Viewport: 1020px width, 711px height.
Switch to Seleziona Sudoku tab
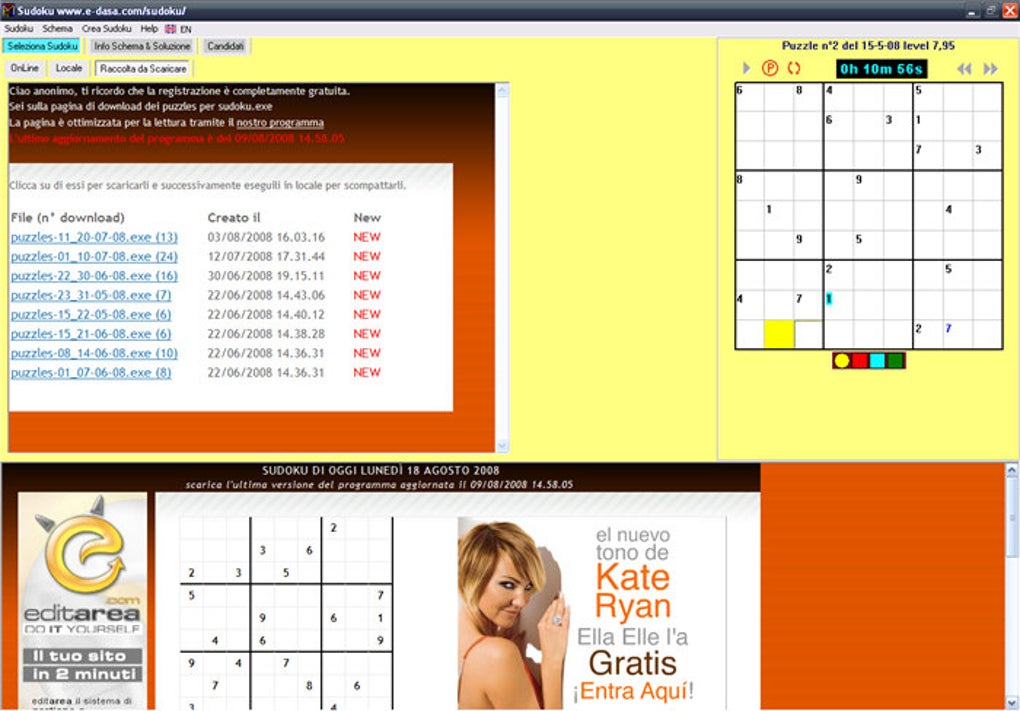pyautogui.click(x=42, y=46)
